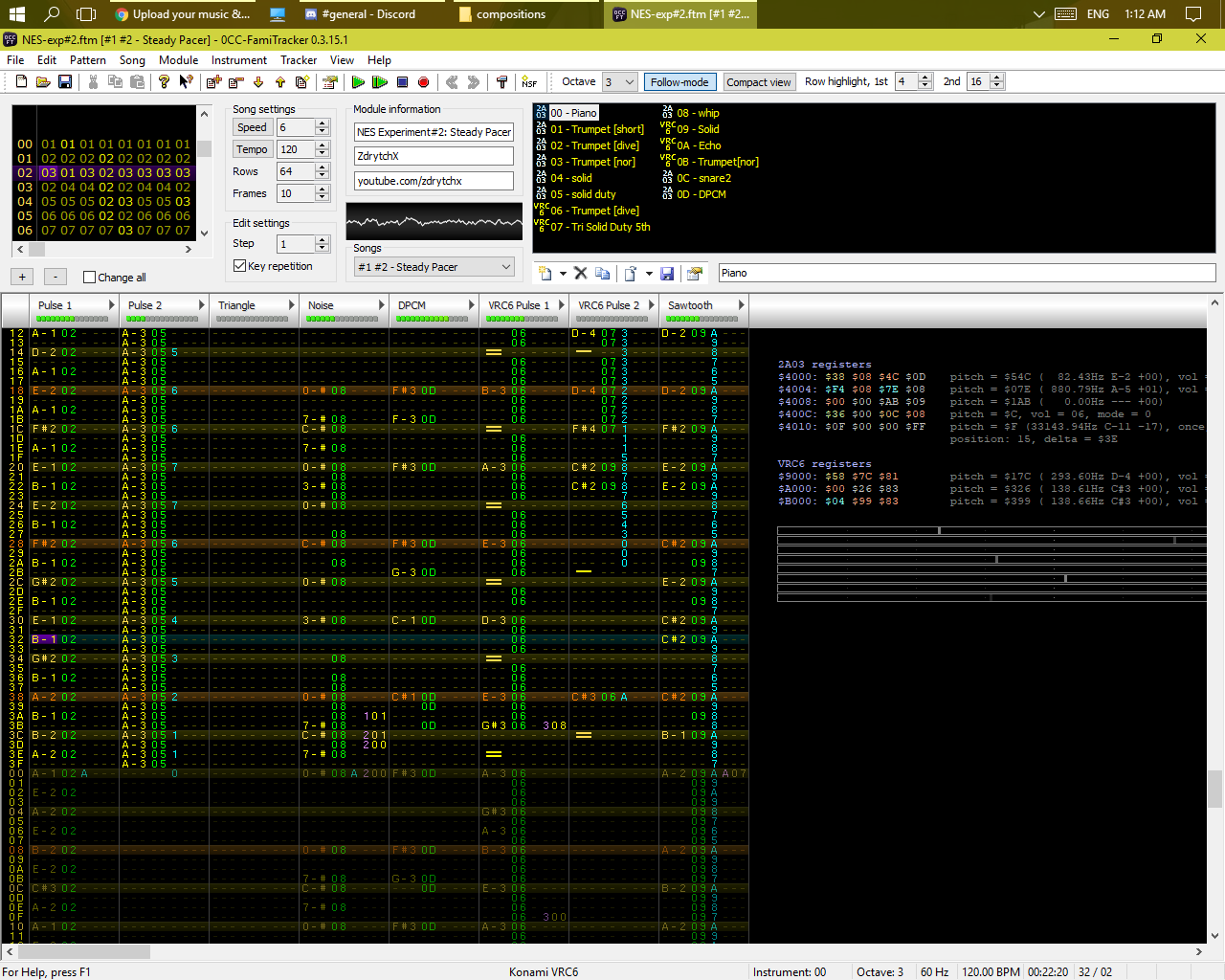Click the Edit instrument icon beside name field
This screenshot has height=980, width=1225.
(x=695, y=274)
